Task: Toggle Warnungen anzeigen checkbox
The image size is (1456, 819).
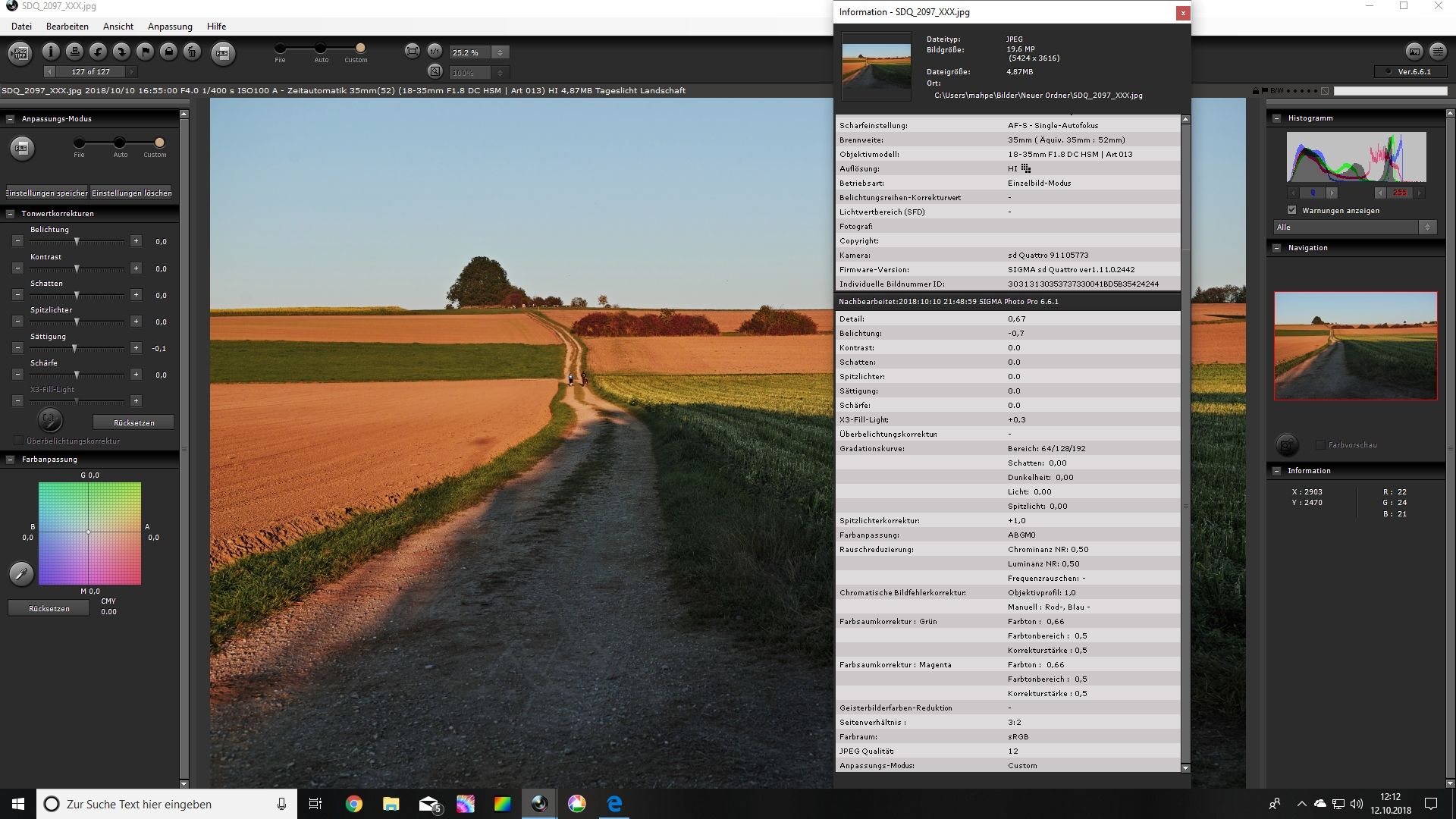Action: (1291, 210)
